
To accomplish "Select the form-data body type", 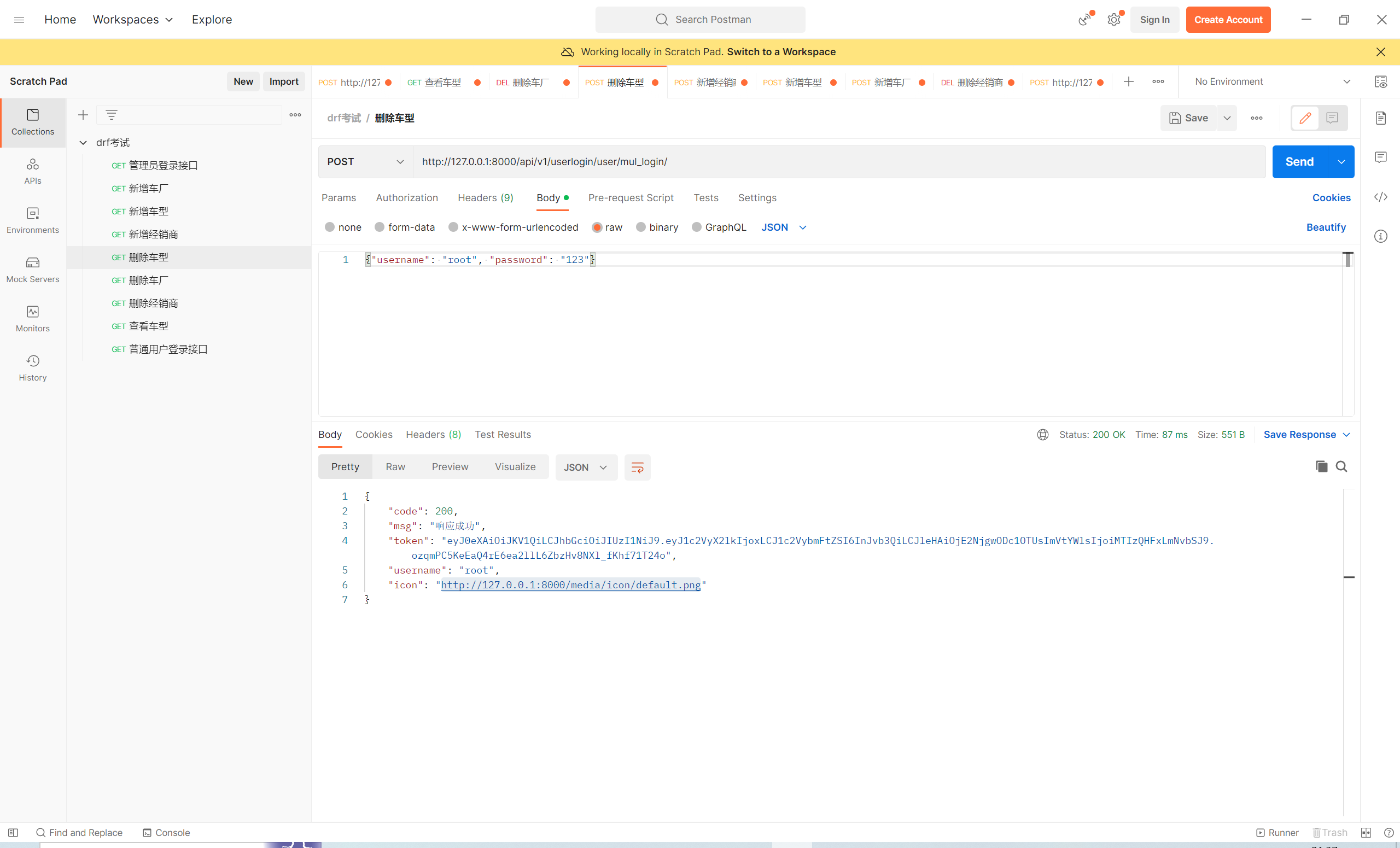I will click(x=380, y=227).
